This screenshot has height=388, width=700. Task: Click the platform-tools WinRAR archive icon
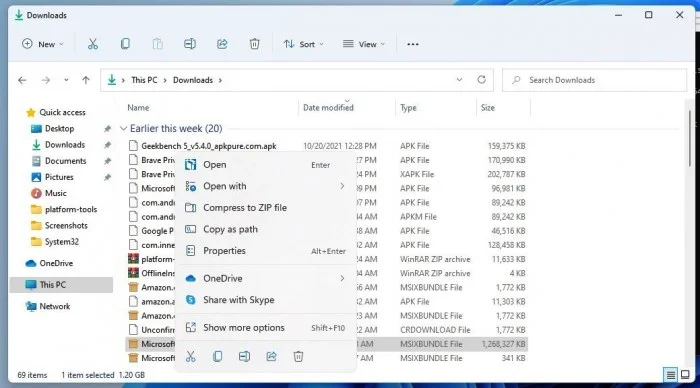click(x=133, y=259)
